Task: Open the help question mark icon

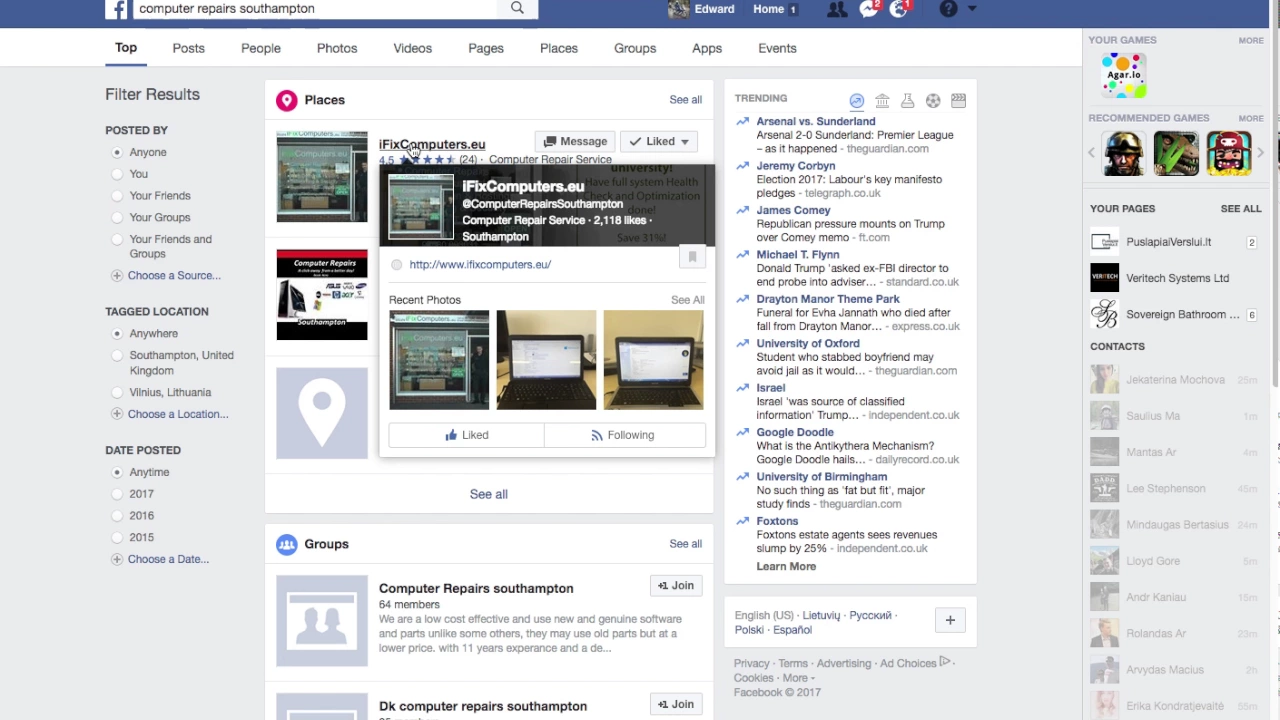Action: [x=948, y=9]
